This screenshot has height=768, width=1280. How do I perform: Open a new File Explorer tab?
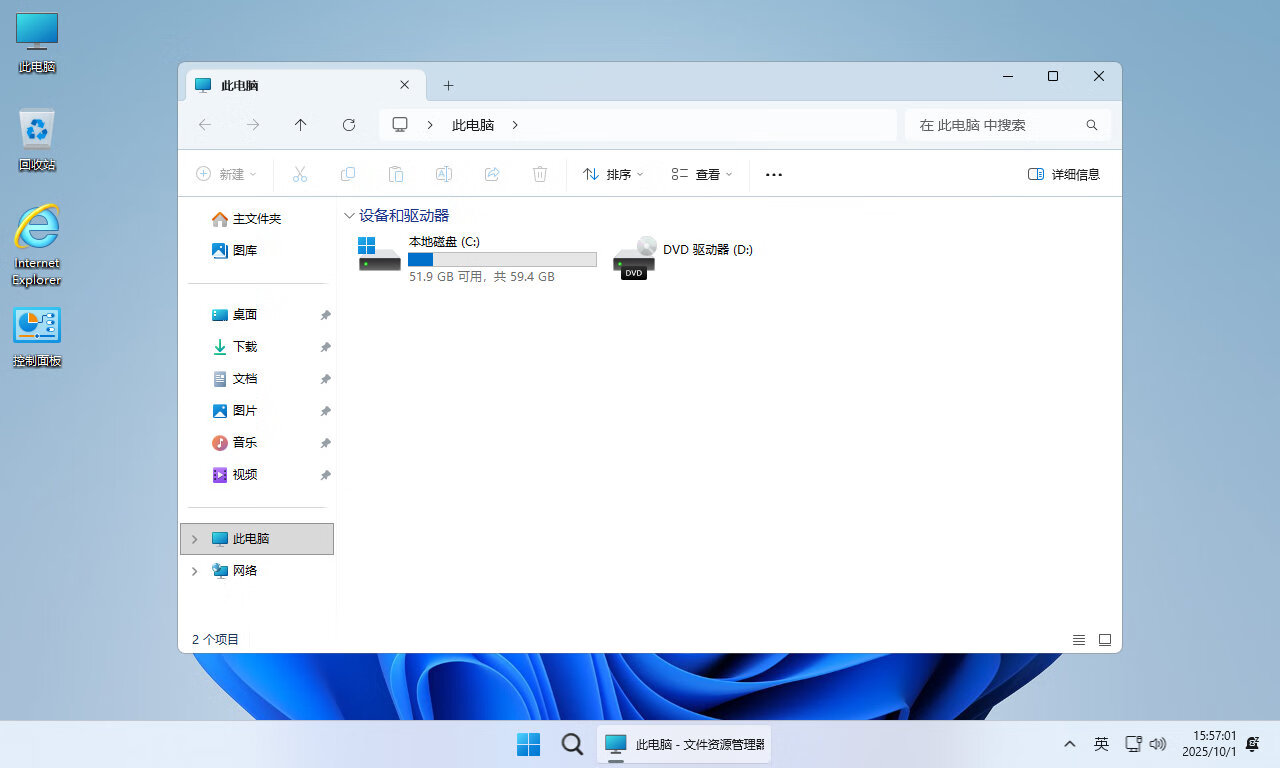[448, 85]
